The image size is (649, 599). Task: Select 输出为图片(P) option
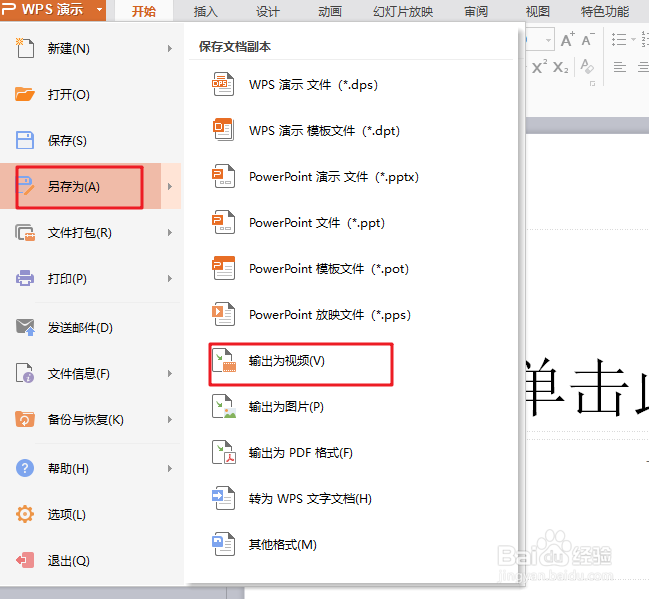(286, 407)
